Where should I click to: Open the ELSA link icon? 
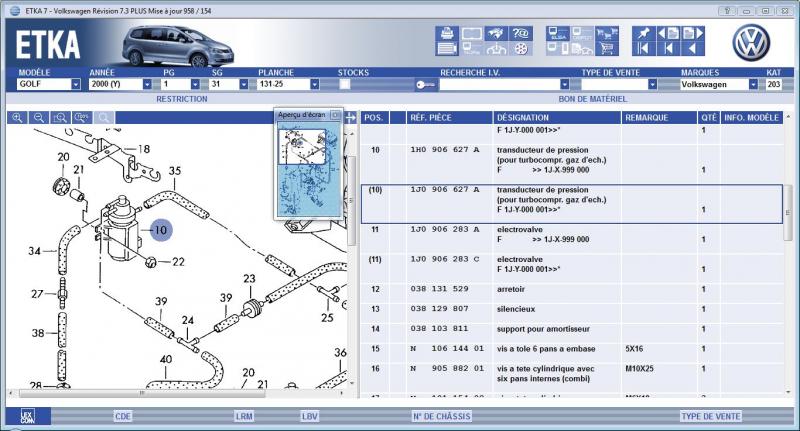click(x=557, y=34)
